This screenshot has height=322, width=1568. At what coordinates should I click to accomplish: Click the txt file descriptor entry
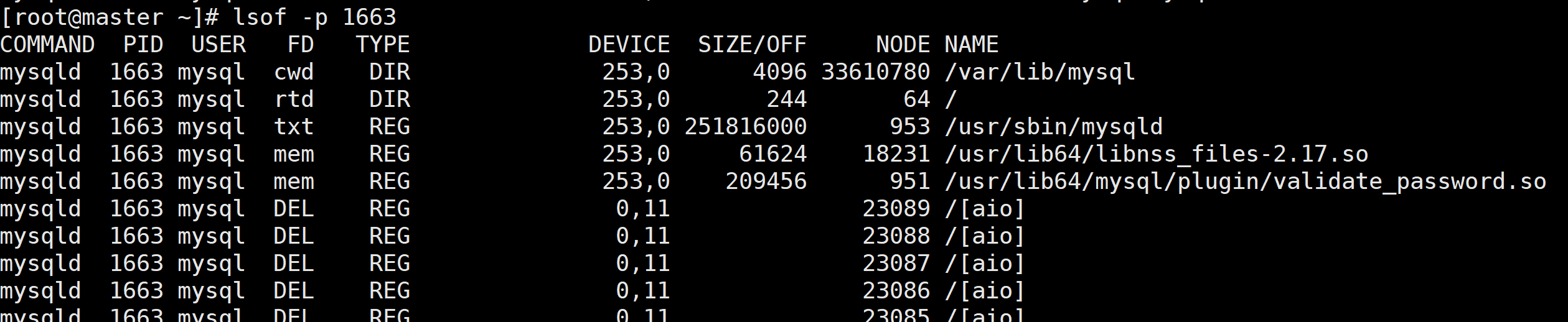[294, 127]
